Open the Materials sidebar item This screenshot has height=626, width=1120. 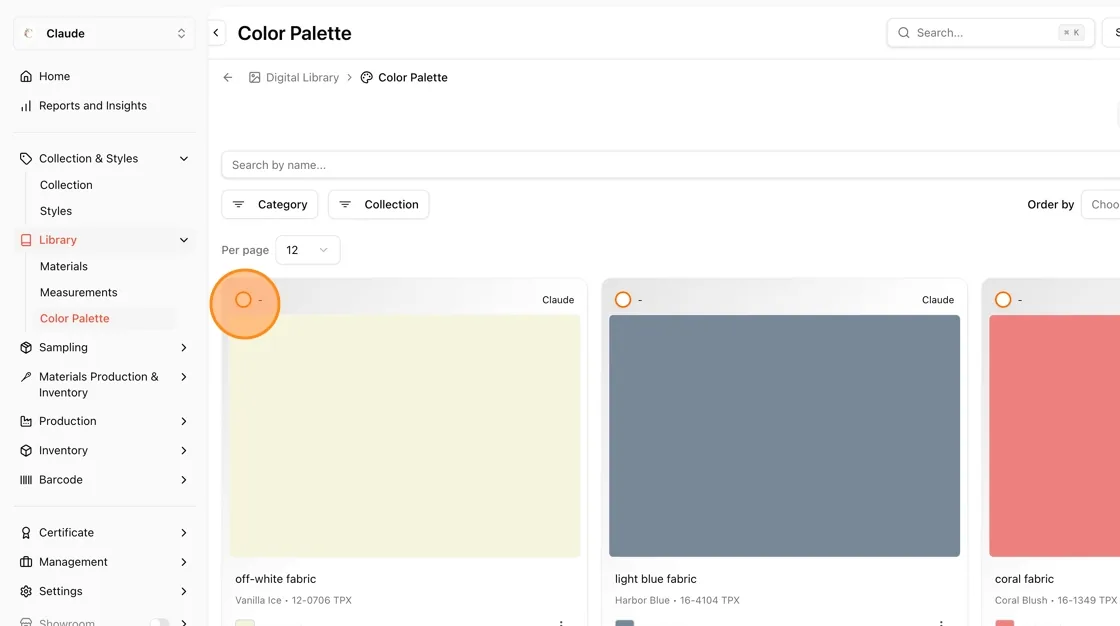pyautogui.click(x=64, y=267)
